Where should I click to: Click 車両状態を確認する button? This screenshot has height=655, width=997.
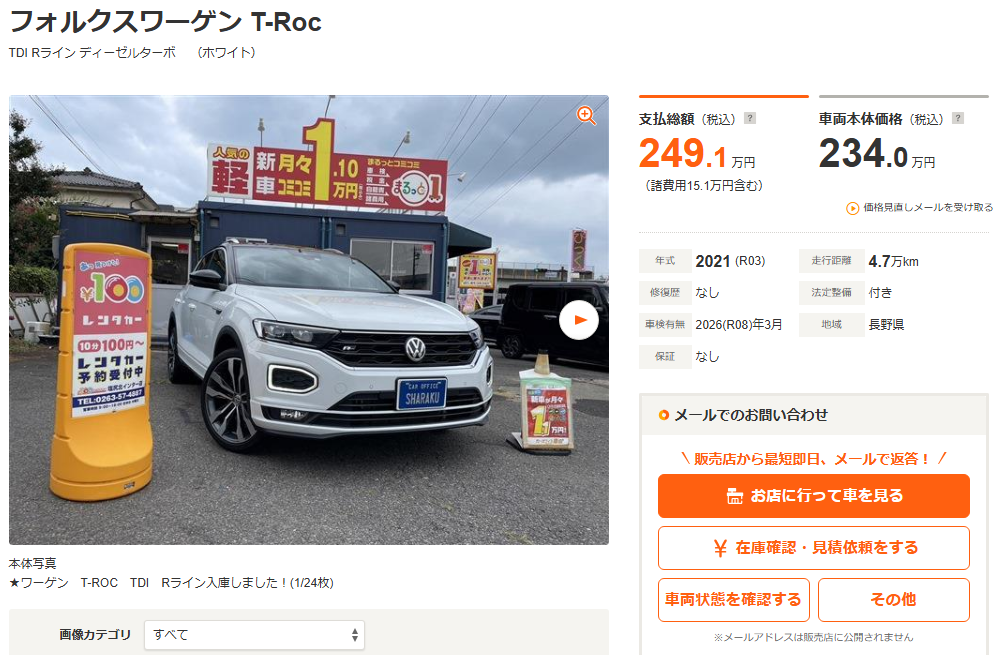[734, 600]
